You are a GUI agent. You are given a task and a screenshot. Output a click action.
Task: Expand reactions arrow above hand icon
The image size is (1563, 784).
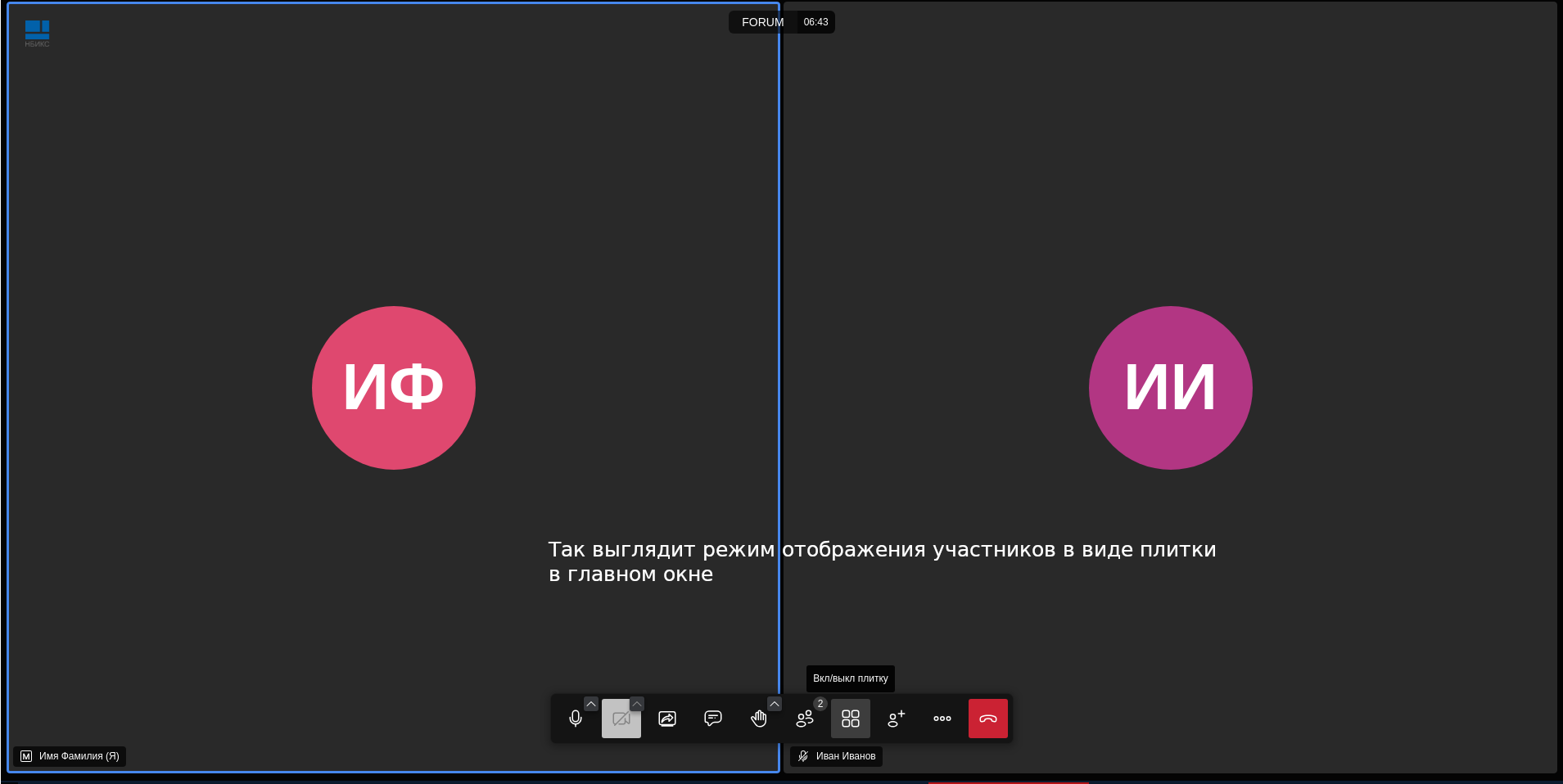pyautogui.click(x=775, y=704)
